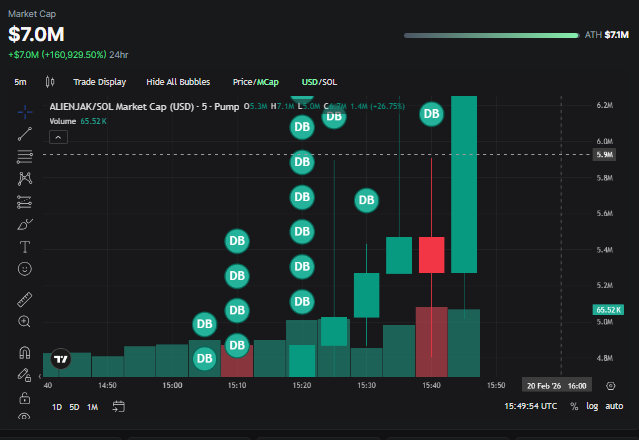Click the TradingView logo
Screen dimensions: 639x440
[61, 359]
